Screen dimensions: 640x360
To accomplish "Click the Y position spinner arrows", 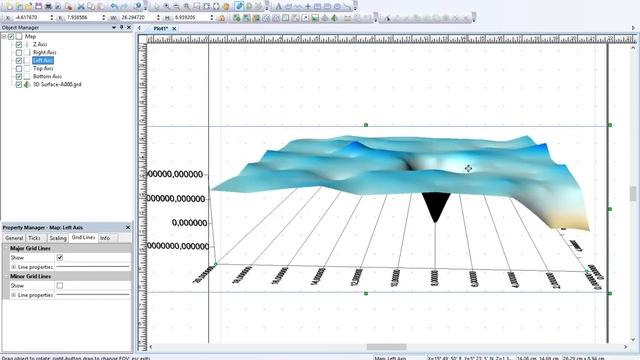I will click(103, 18).
